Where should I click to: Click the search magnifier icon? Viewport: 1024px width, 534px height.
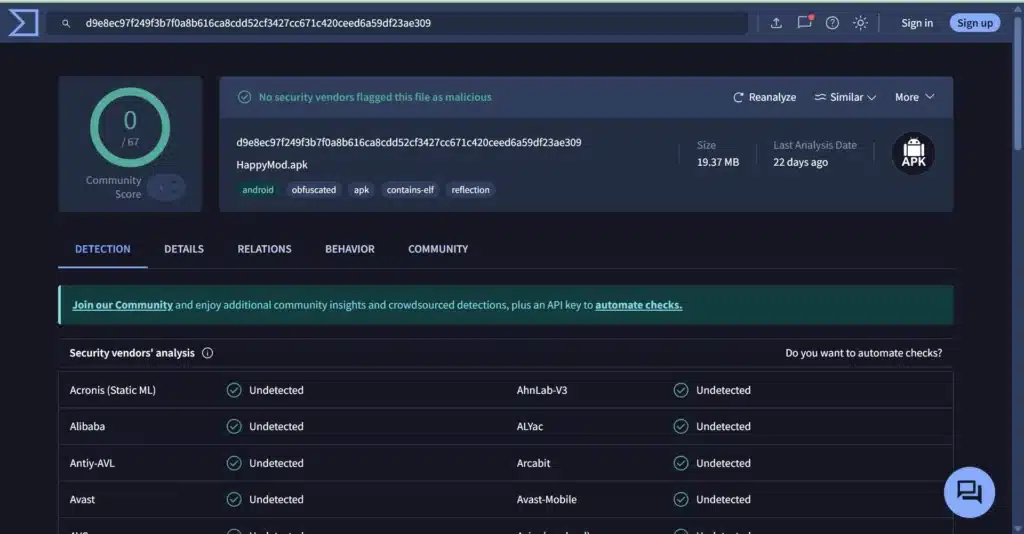[x=66, y=24]
